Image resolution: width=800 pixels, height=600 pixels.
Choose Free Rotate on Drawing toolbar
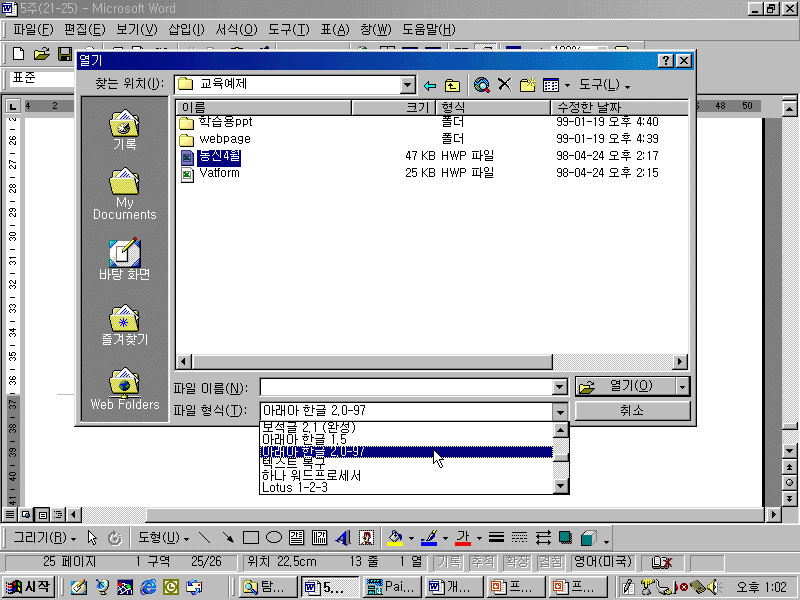click(115, 537)
